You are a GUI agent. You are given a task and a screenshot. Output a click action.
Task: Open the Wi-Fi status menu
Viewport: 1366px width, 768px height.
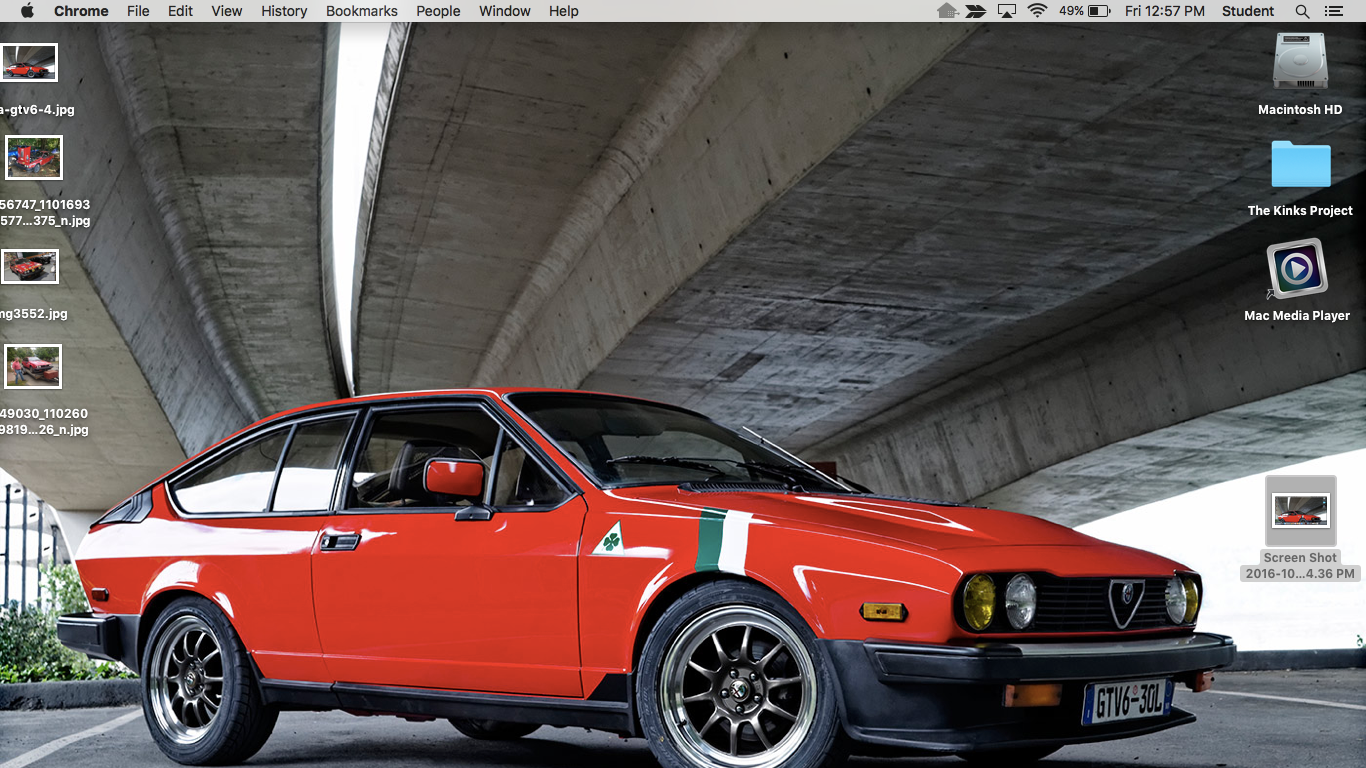1037,11
